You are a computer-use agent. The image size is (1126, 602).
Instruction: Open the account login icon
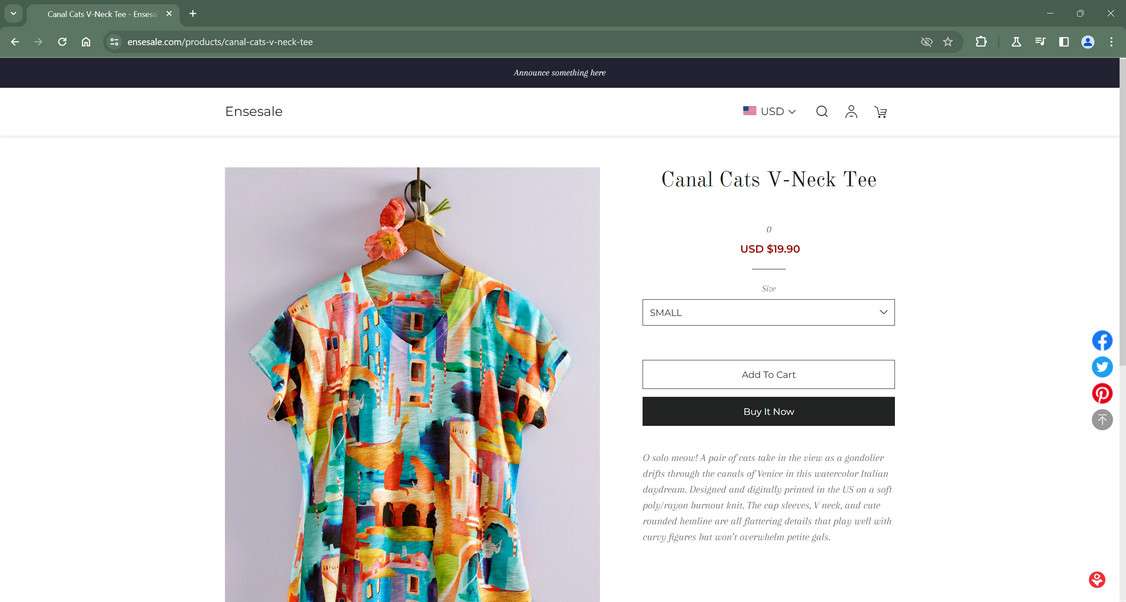851,111
